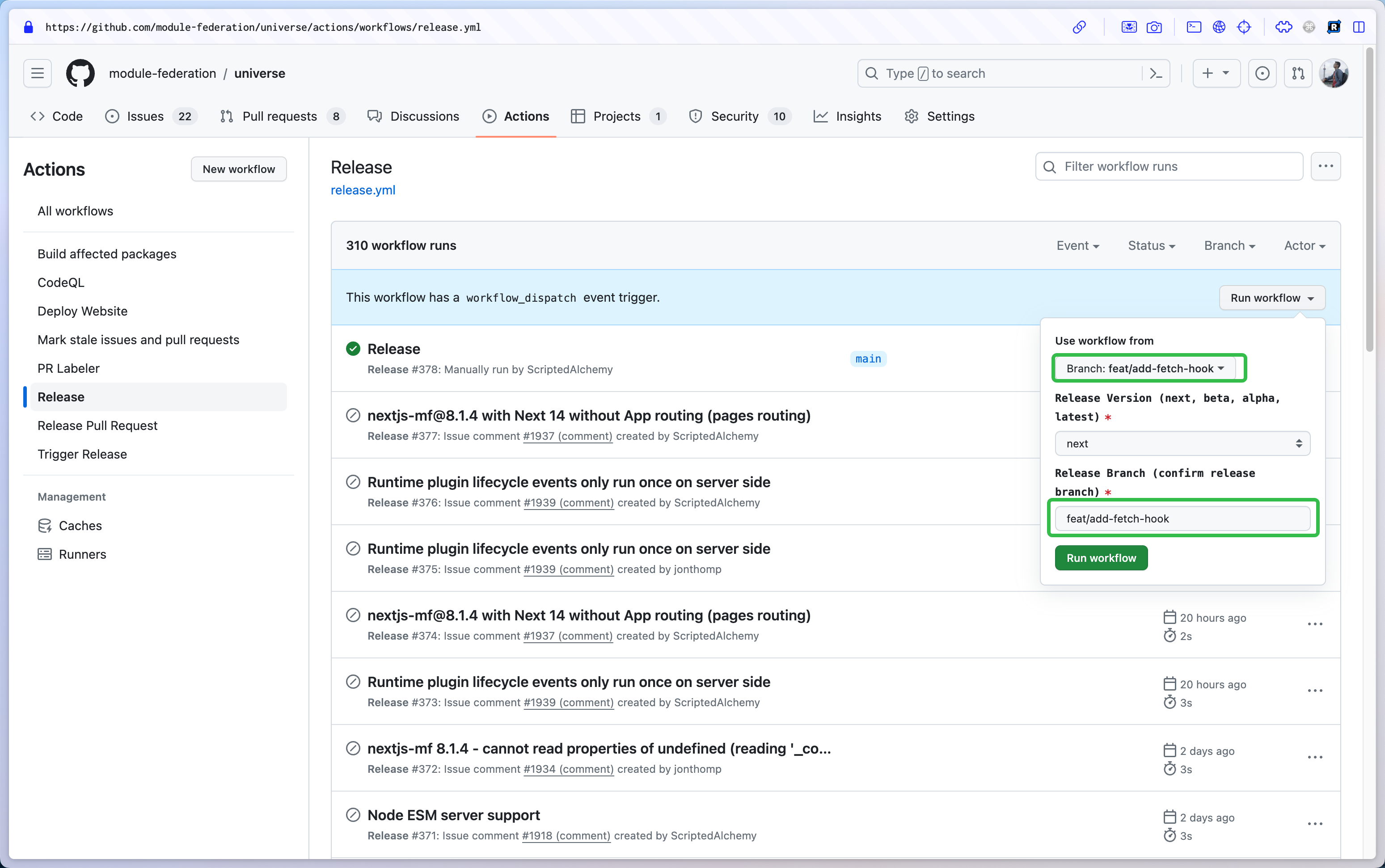The height and width of the screenshot is (868, 1385).
Task: Switch to the Pull requests tab
Action: tap(280, 117)
